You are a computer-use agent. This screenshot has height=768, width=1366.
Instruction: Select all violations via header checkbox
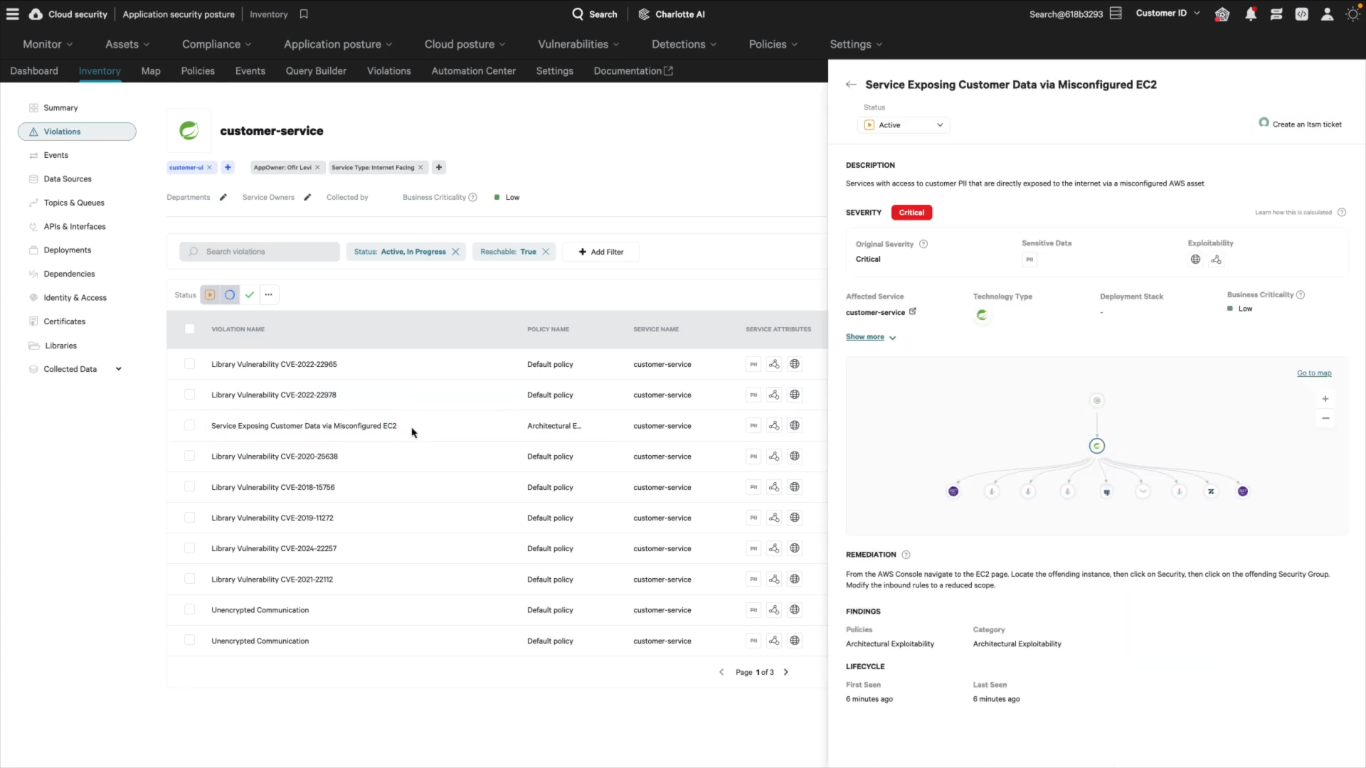click(x=190, y=329)
